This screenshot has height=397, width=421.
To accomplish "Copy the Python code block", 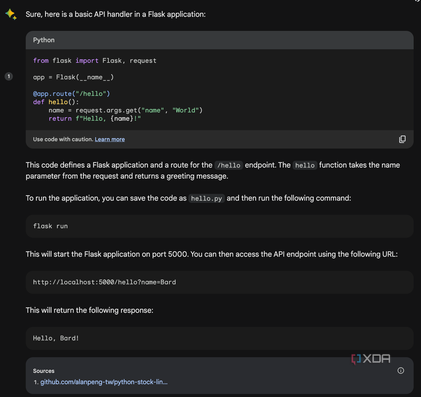I will click(402, 139).
